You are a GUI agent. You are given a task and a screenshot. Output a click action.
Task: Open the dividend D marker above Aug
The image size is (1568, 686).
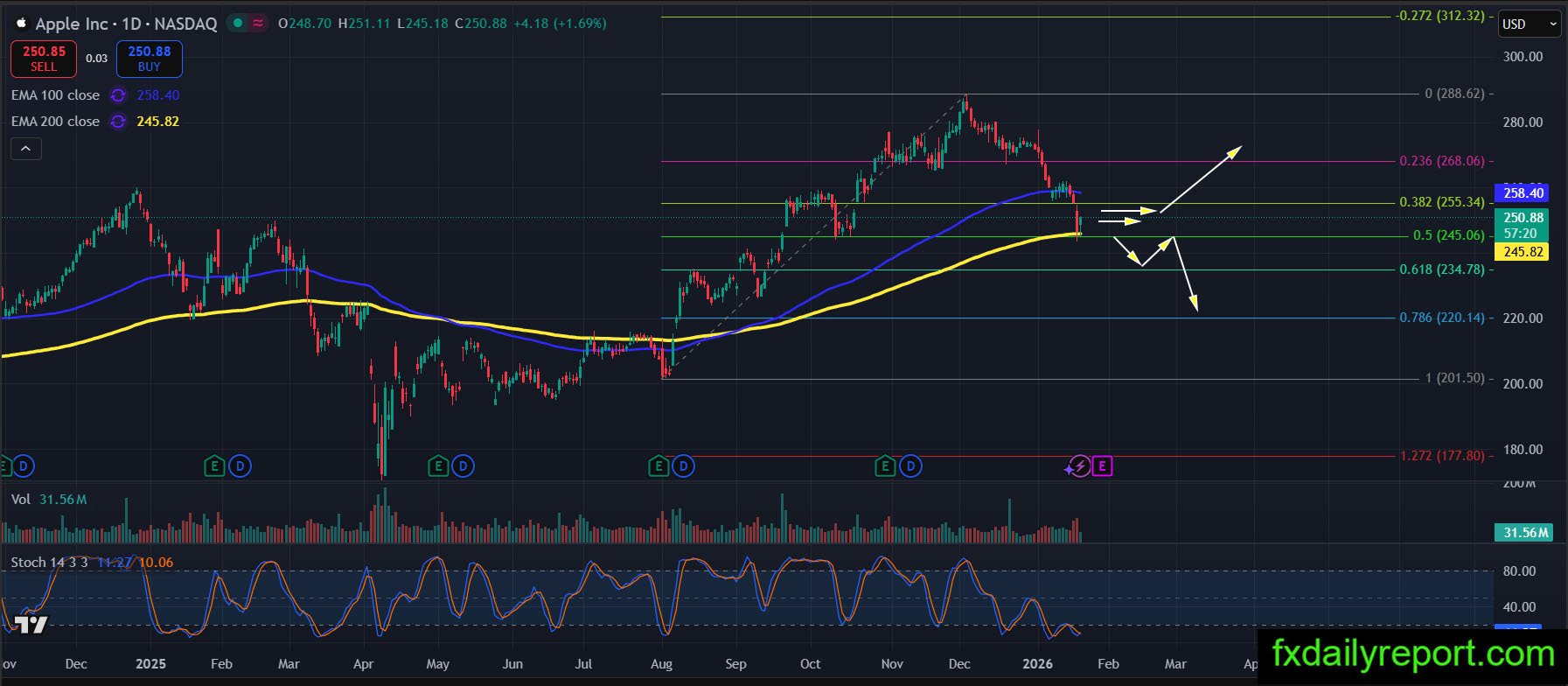(683, 466)
